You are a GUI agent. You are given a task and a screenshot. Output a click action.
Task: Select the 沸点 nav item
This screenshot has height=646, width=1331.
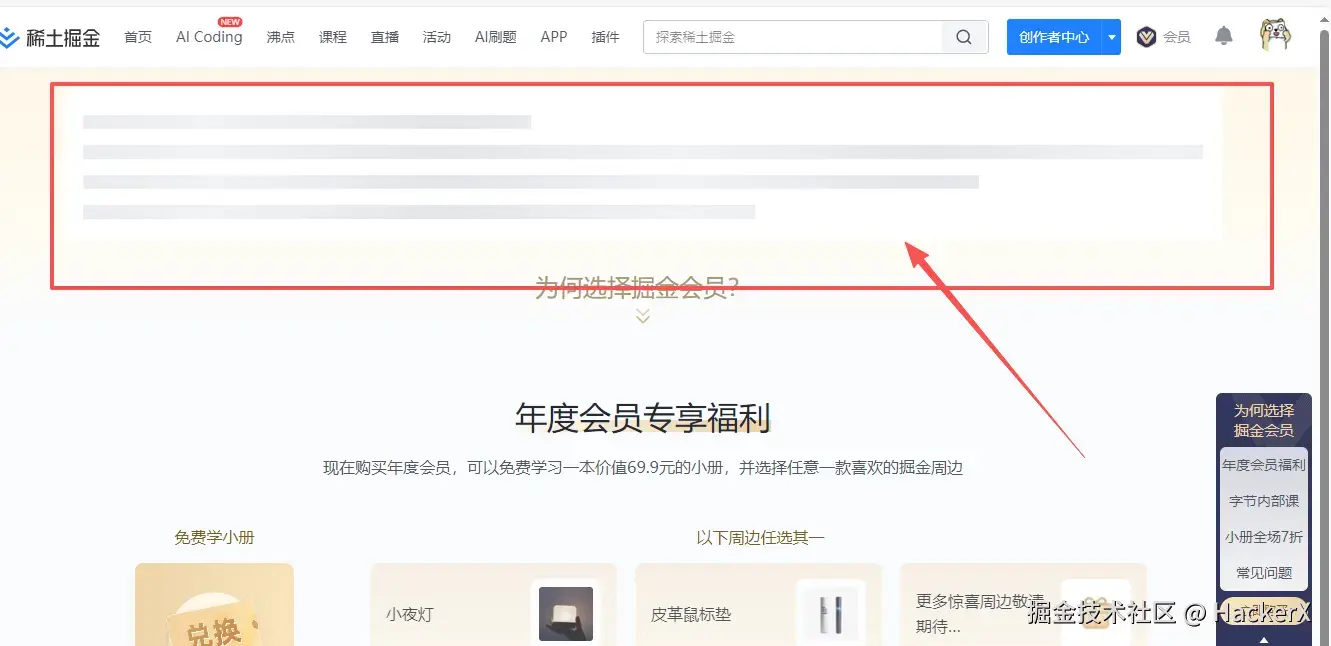coord(280,37)
